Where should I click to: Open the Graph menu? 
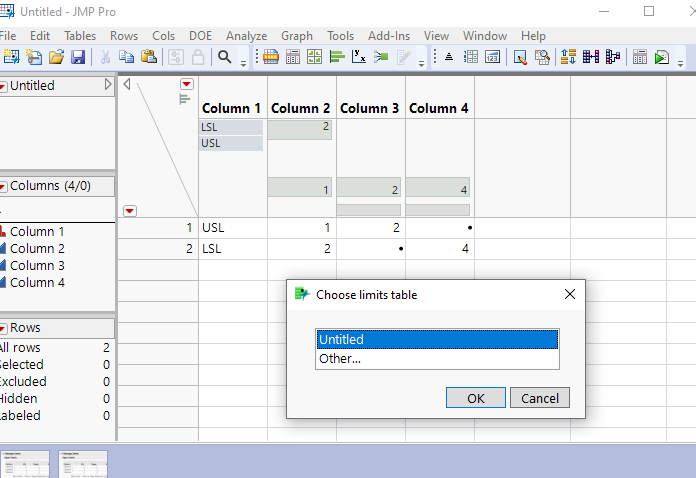[x=297, y=35]
